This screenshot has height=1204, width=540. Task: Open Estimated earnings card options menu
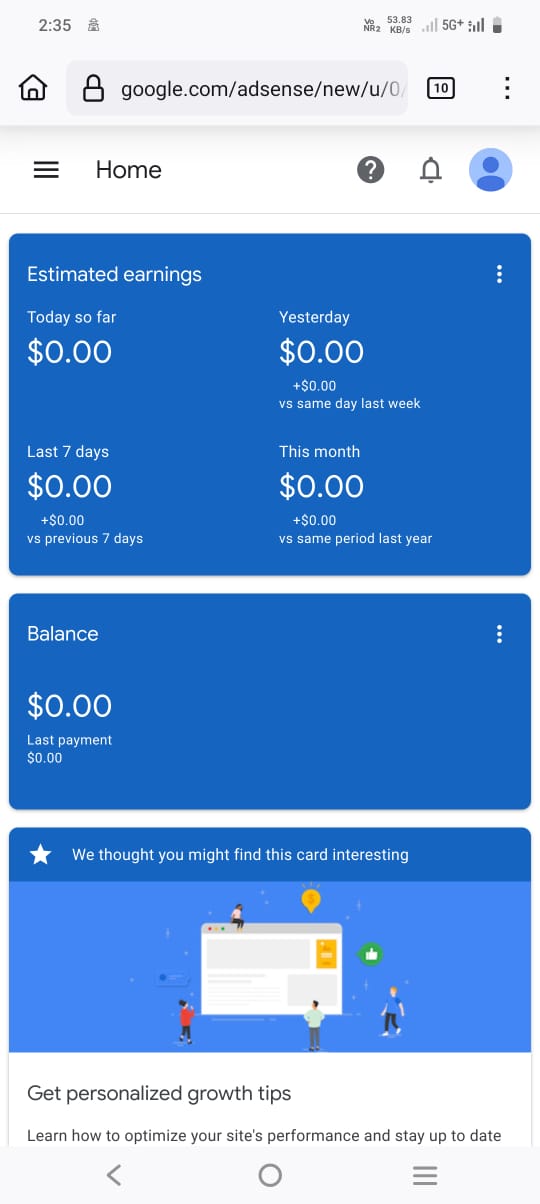click(499, 274)
